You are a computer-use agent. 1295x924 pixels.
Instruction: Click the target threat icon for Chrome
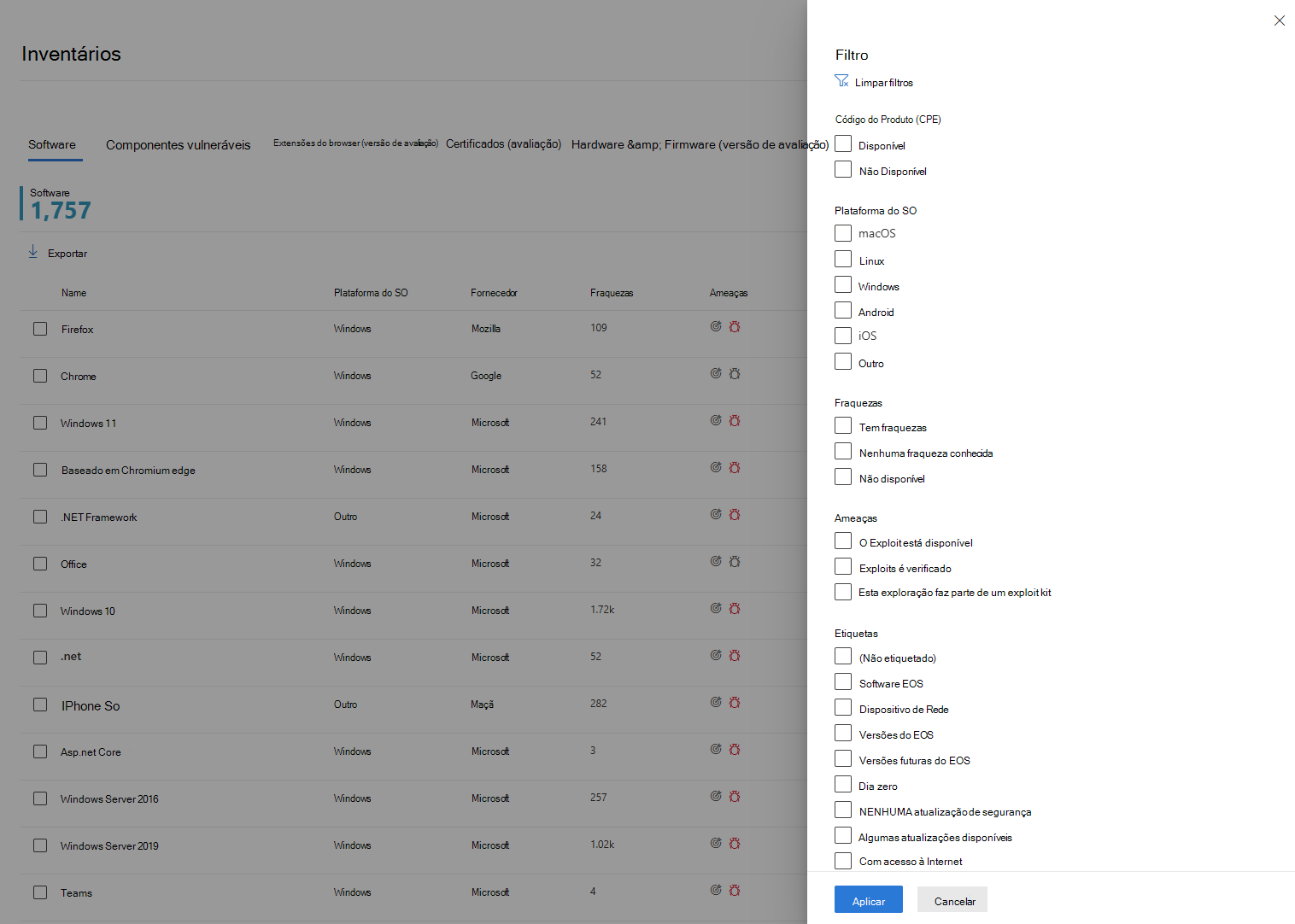(x=716, y=373)
